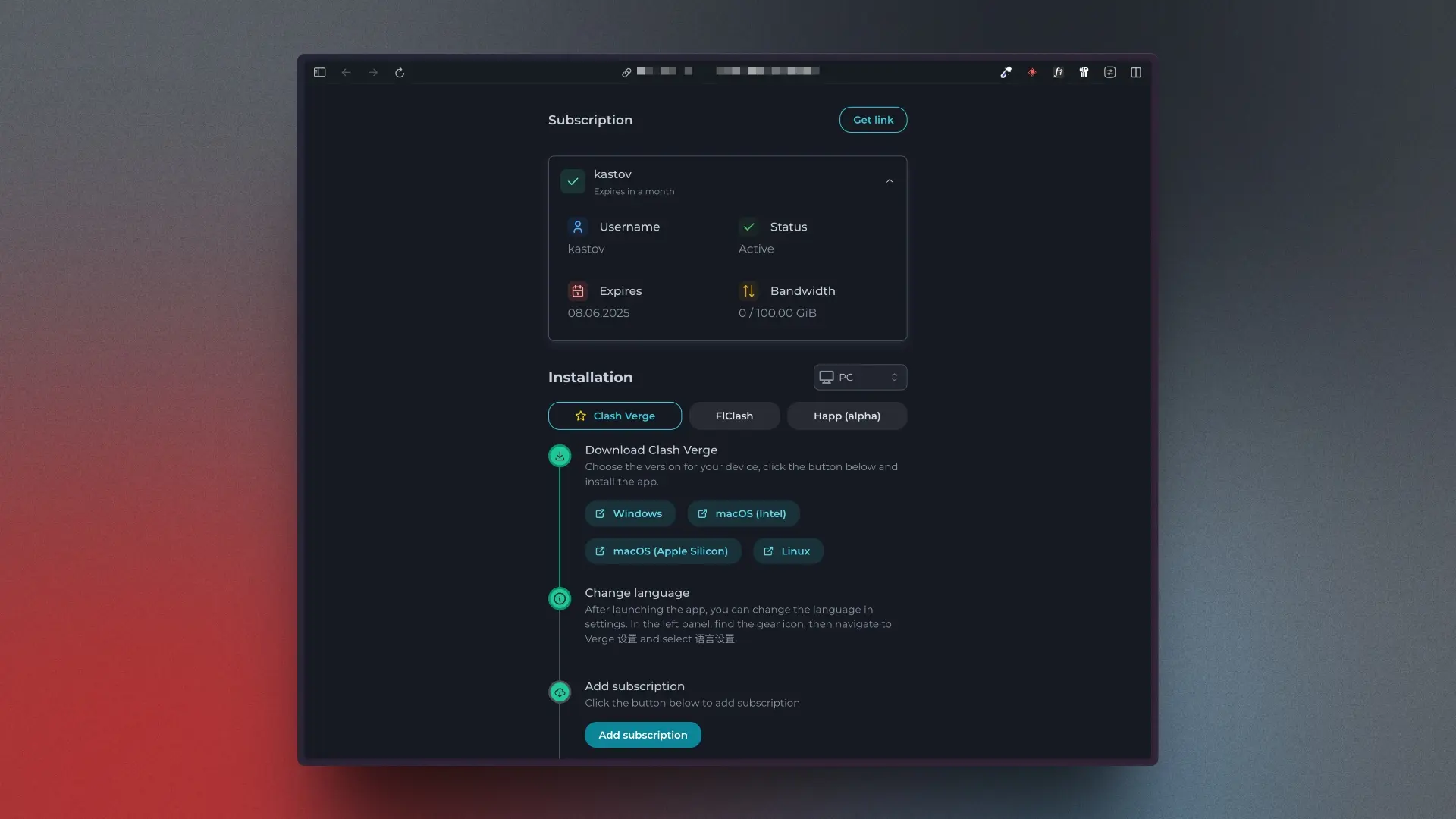
Task: Click the Change language info step icon
Action: tap(560, 598)
